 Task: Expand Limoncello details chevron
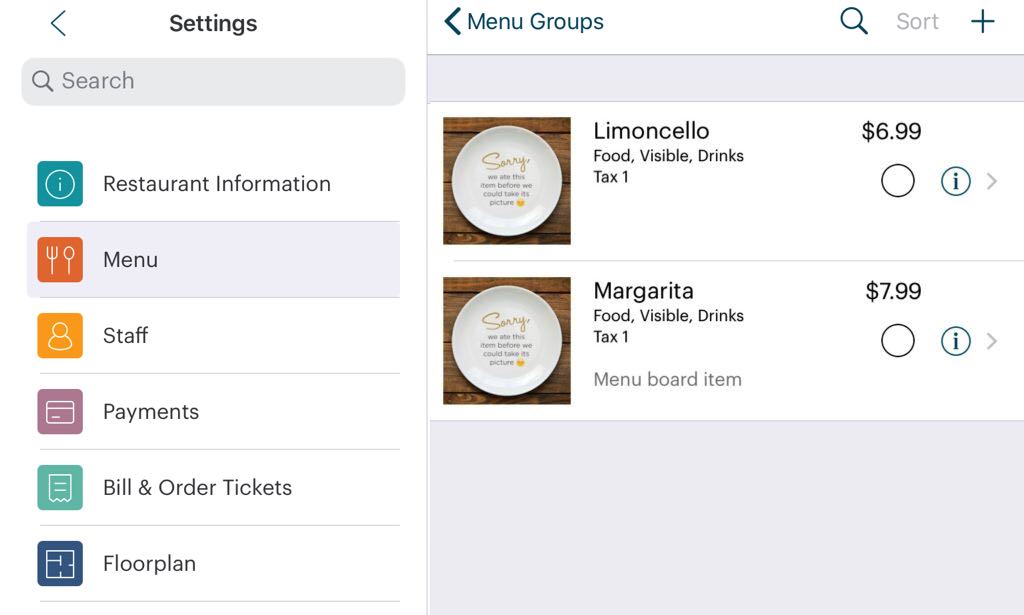(992, 181)
